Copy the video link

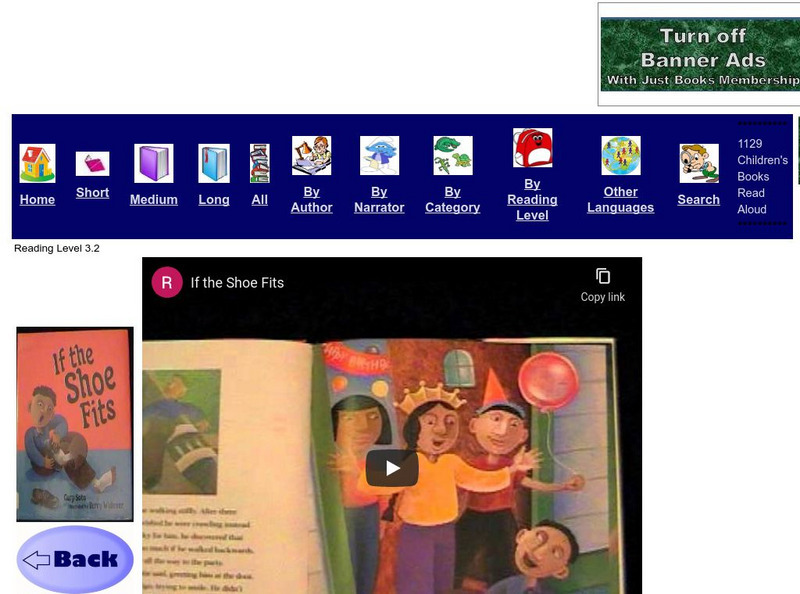(x=603, y=285)
